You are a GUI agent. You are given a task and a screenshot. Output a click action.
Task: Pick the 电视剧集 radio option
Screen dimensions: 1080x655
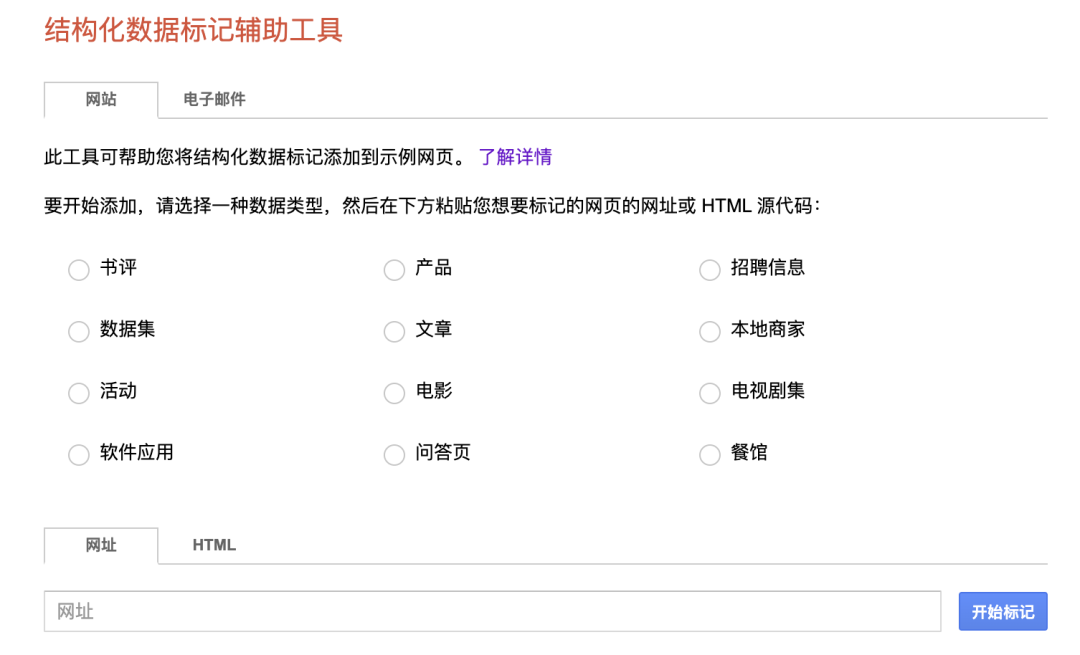point(710,393)
